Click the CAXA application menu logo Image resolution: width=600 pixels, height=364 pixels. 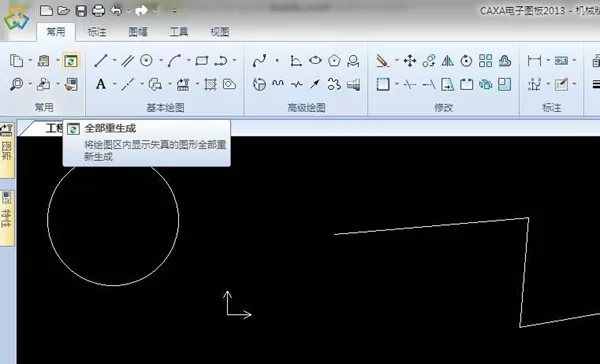16,18
